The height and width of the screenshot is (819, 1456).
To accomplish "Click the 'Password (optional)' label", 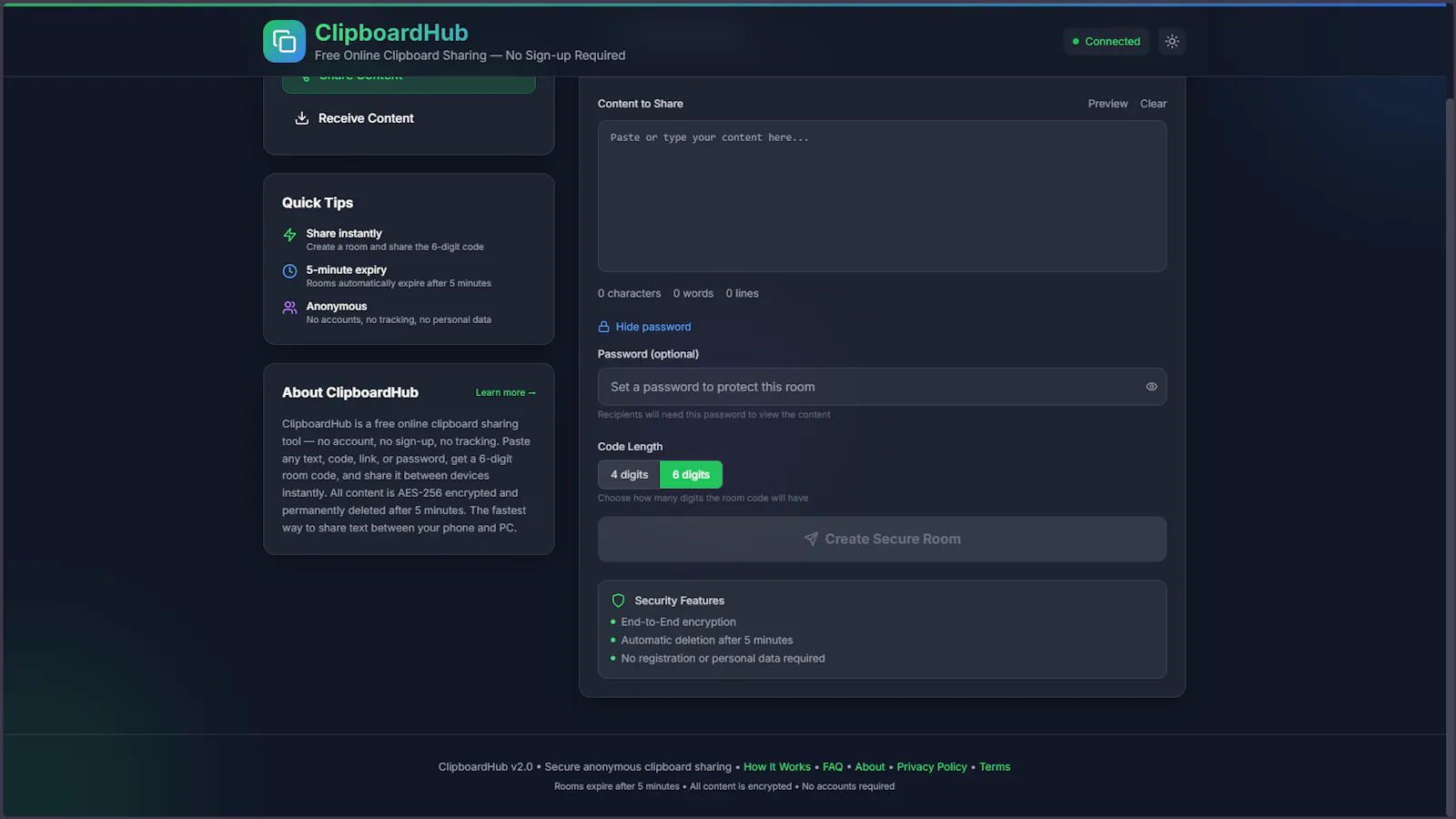I will coord(648,354).
